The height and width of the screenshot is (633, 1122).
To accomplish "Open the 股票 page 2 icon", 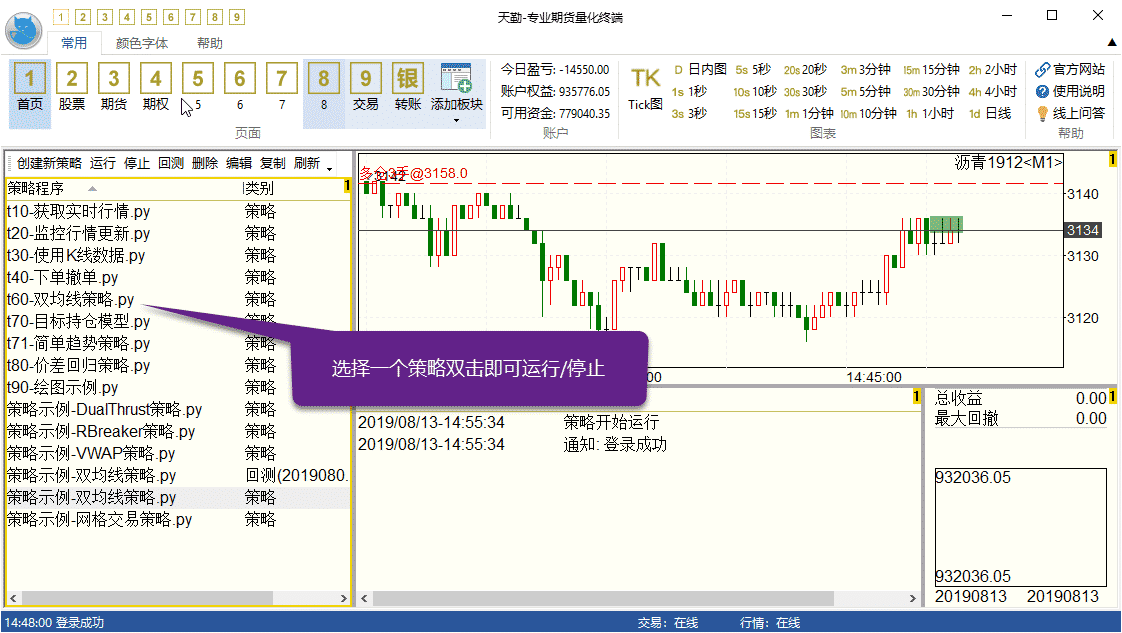I will (72, 79).
